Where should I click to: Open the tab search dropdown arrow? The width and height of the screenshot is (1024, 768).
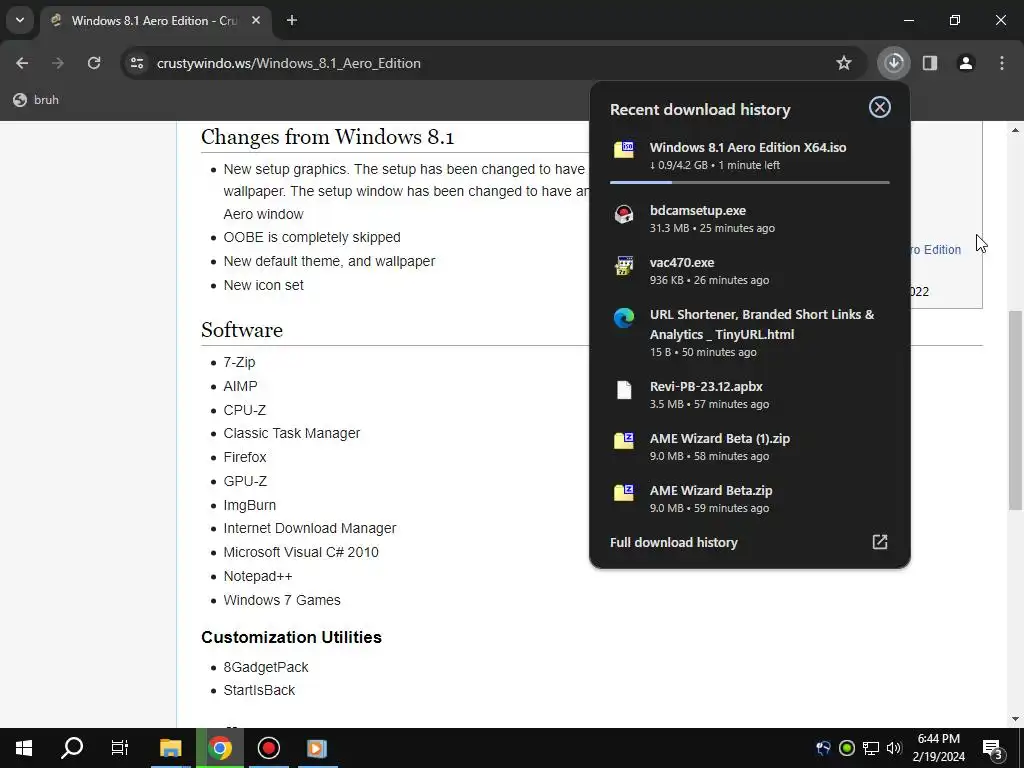[20, 20]
